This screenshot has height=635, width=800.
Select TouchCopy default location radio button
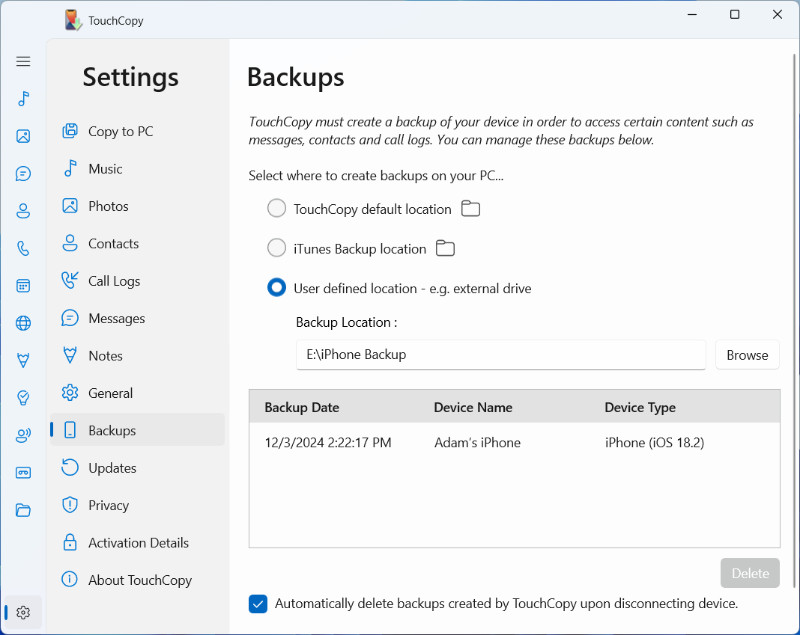click(x=277, y=208)
